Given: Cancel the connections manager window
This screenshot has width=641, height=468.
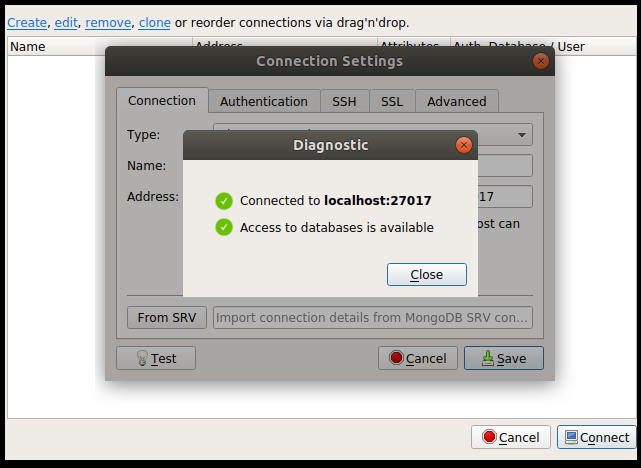Looking at the screenshot, I should (x=511, y=437).
